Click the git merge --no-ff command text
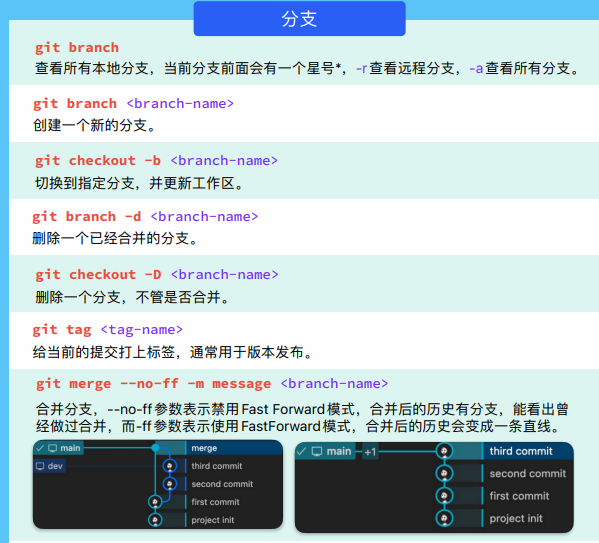599x543 pixels. pos(212,383)
